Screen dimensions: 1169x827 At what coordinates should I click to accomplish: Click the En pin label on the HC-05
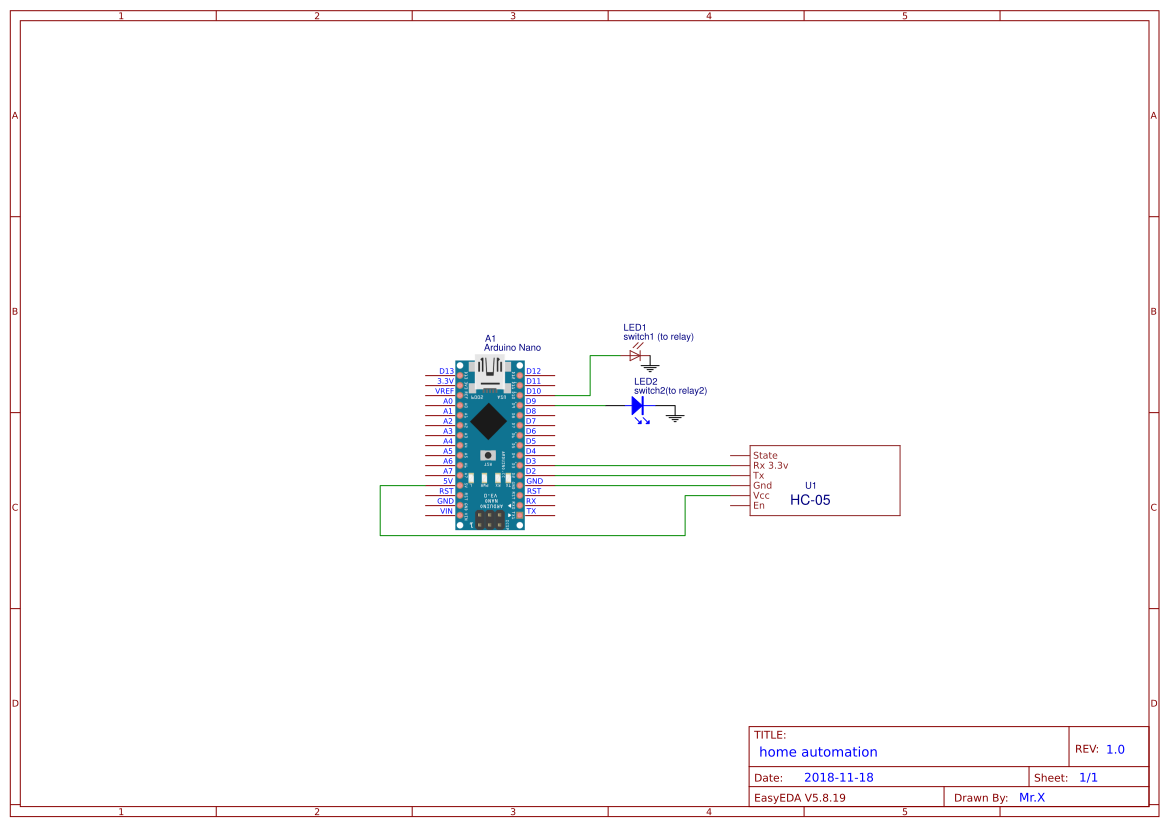tap(758, 506)
